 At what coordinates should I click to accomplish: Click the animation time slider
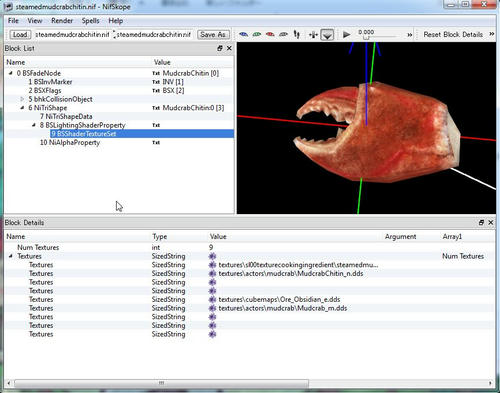377,37
